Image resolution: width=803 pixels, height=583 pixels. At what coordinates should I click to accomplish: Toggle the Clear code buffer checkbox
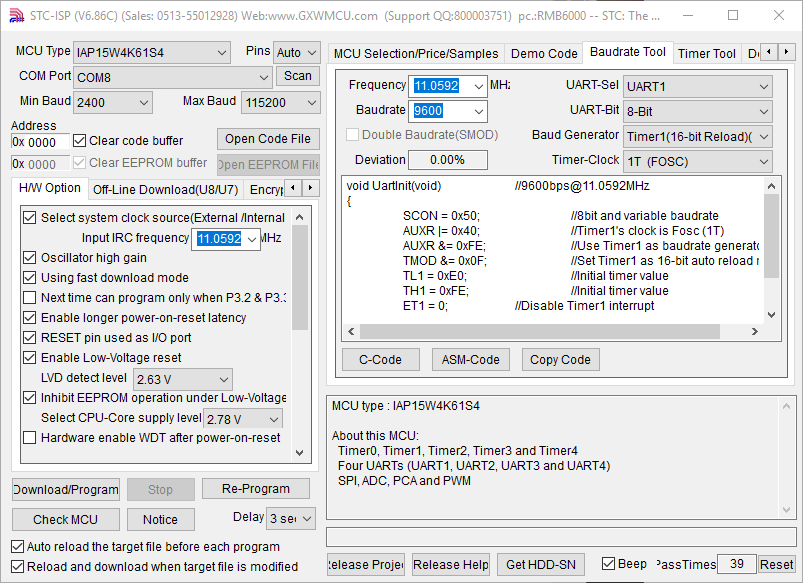point(82,141)
